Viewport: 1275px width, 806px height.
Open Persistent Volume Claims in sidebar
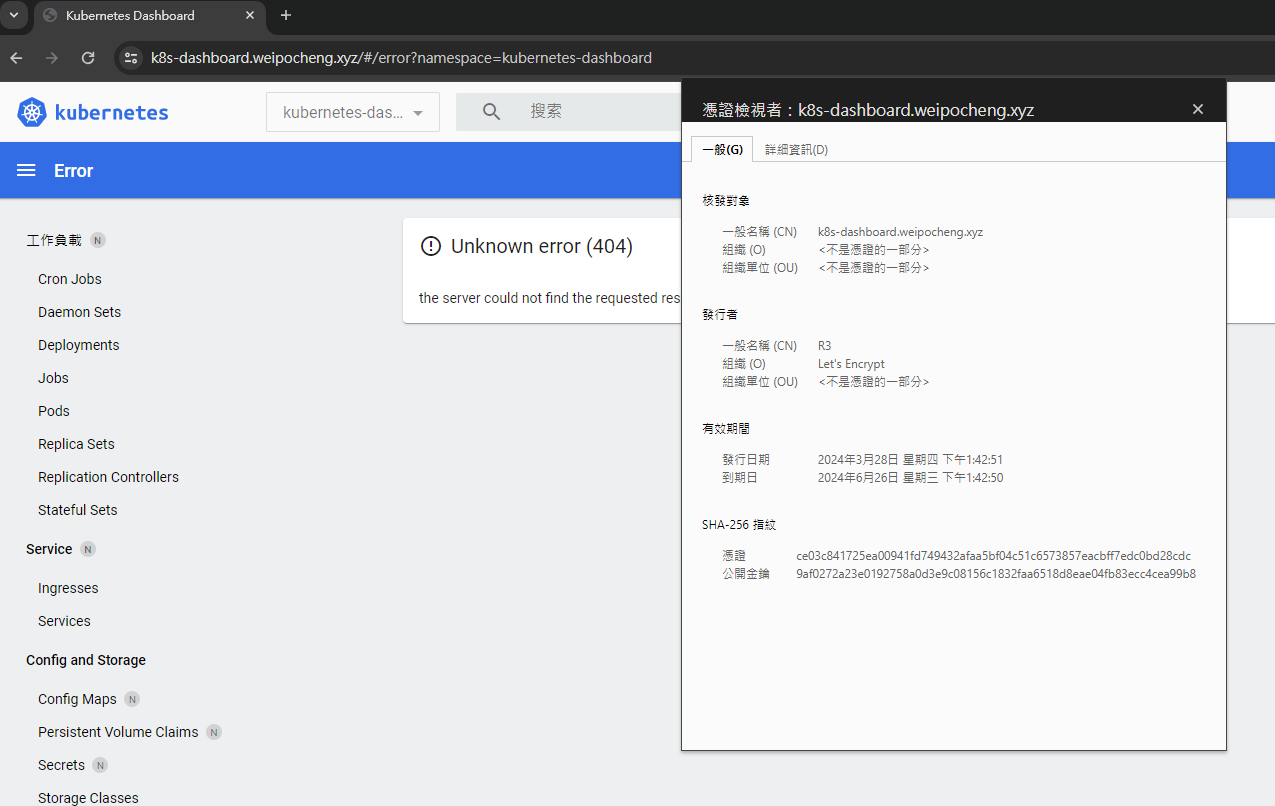(118, 732)
